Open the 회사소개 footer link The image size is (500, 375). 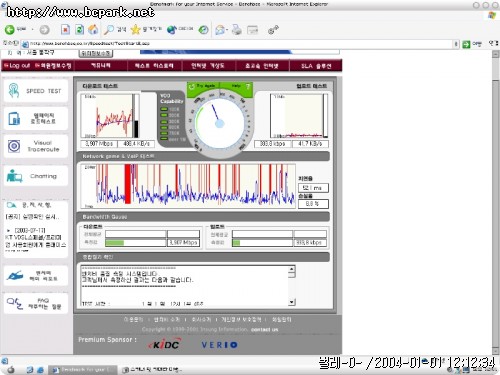tap(201, 319)
